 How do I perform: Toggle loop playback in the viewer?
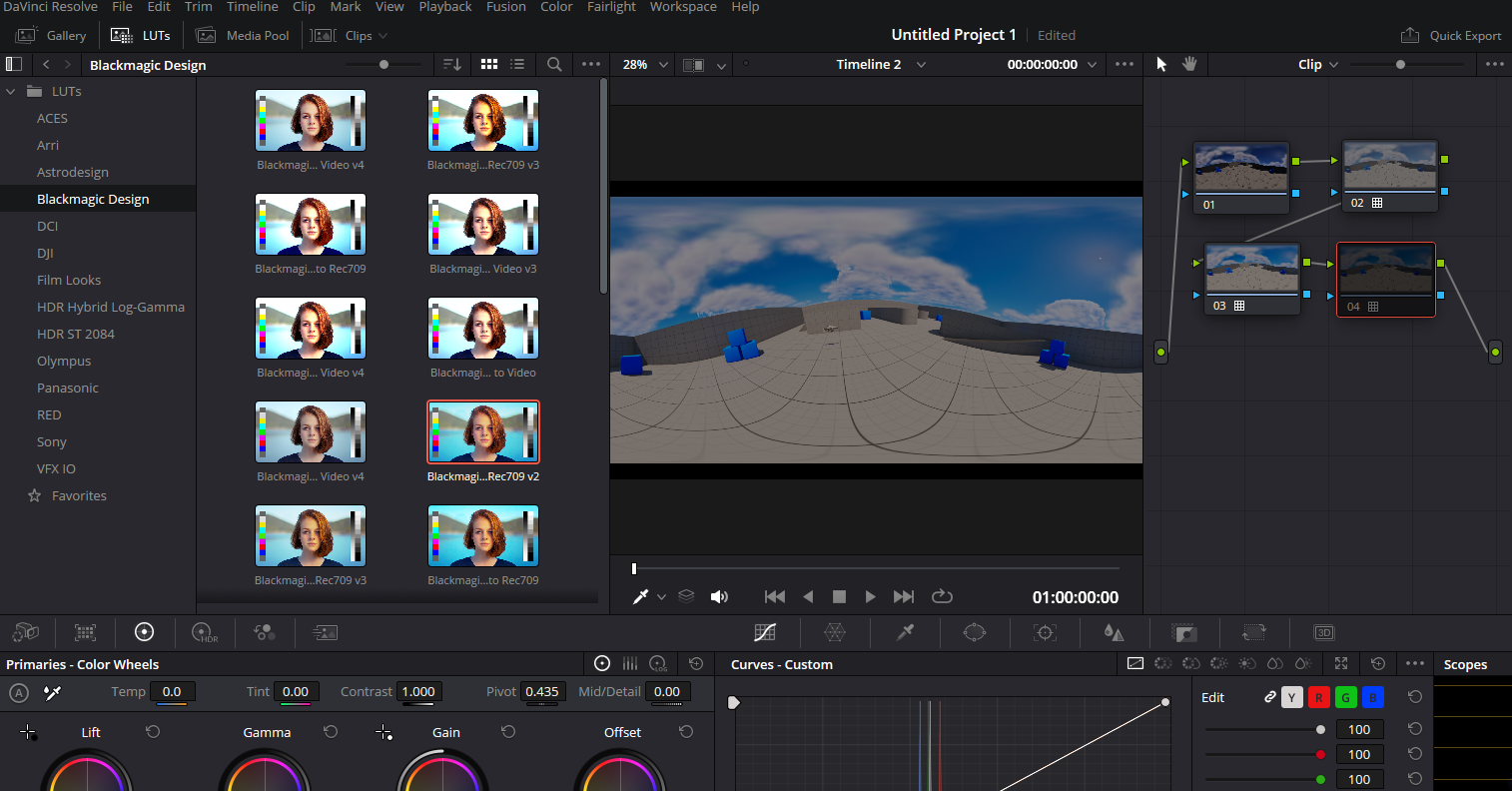click(942, 596)
